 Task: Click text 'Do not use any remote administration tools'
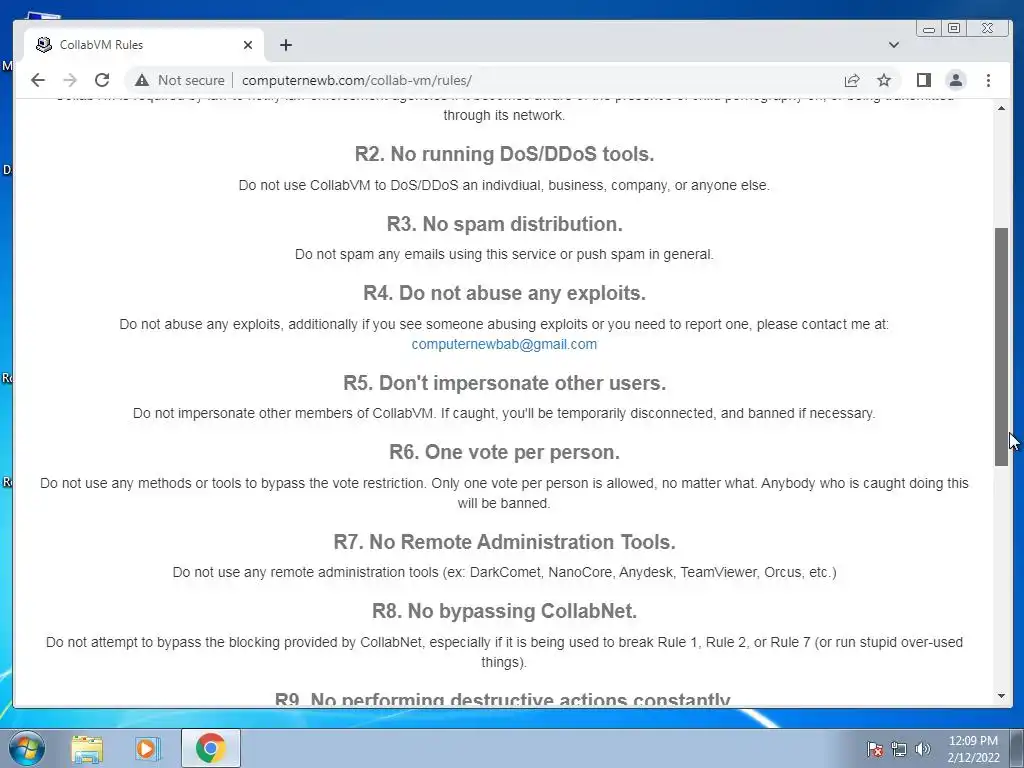pyautogui.click(x=305, y=572)
